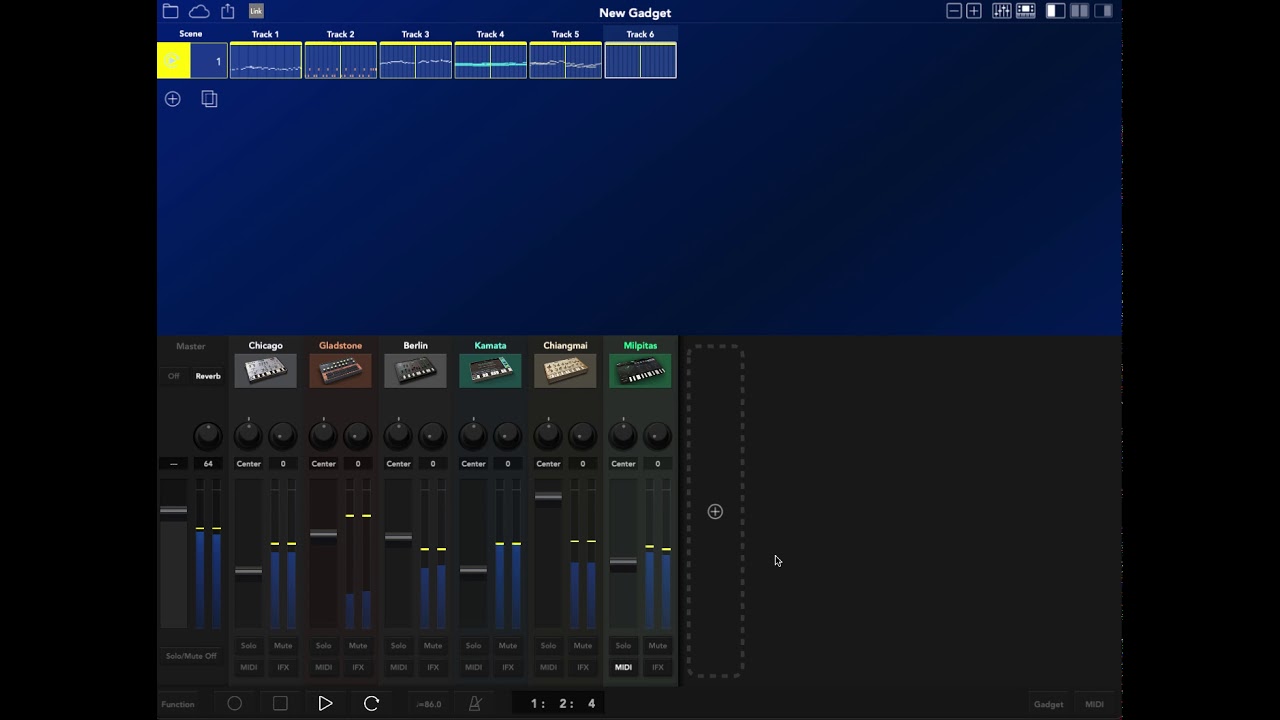Image resolution: width=1280 pixels, height=720 pixels.
Task: Switch to split-pane layout icon
Action: pos(1079,11)
